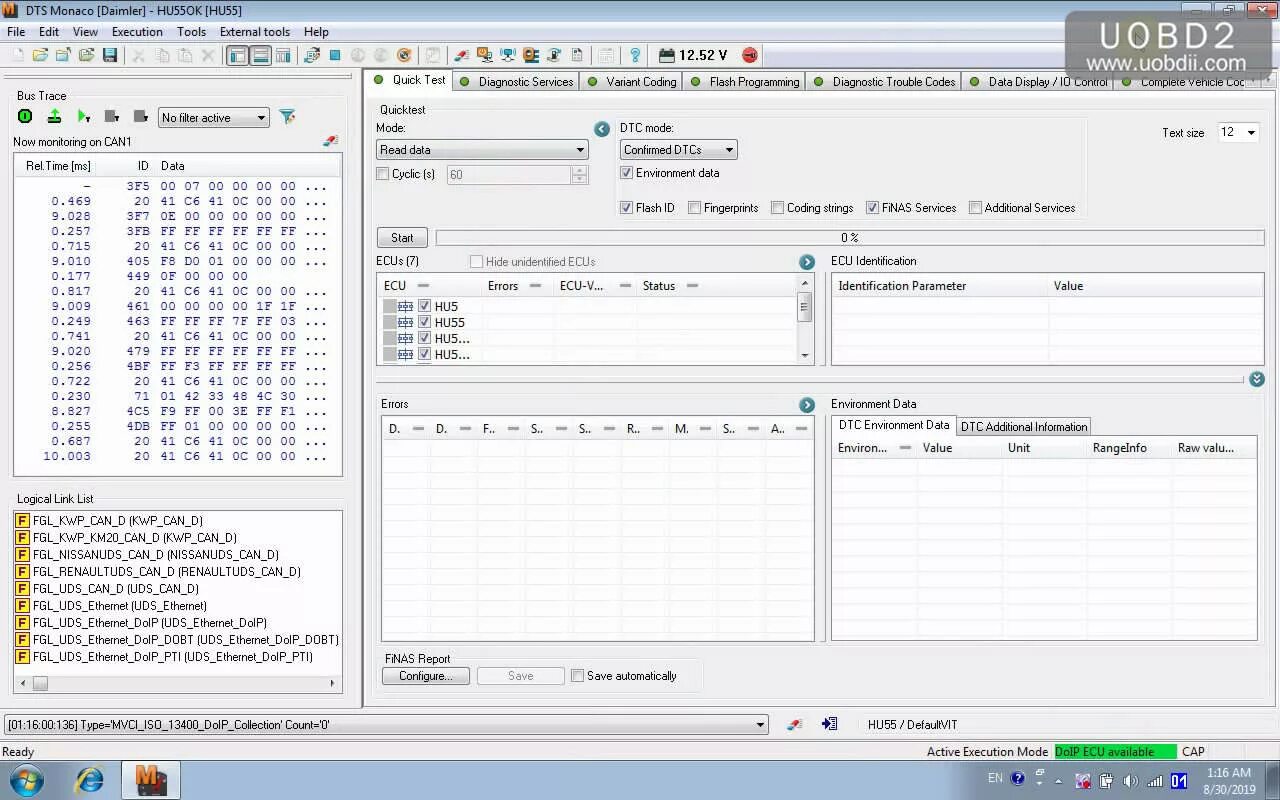Image resolution: width=1280 pixels, height=800 pixels.
Task: Click the green upload arrow in Bus Trace
Action: (x=54, y=117)
